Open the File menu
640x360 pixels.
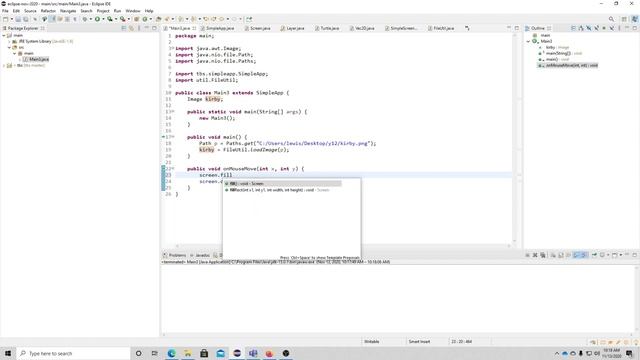tap(5, 11)
